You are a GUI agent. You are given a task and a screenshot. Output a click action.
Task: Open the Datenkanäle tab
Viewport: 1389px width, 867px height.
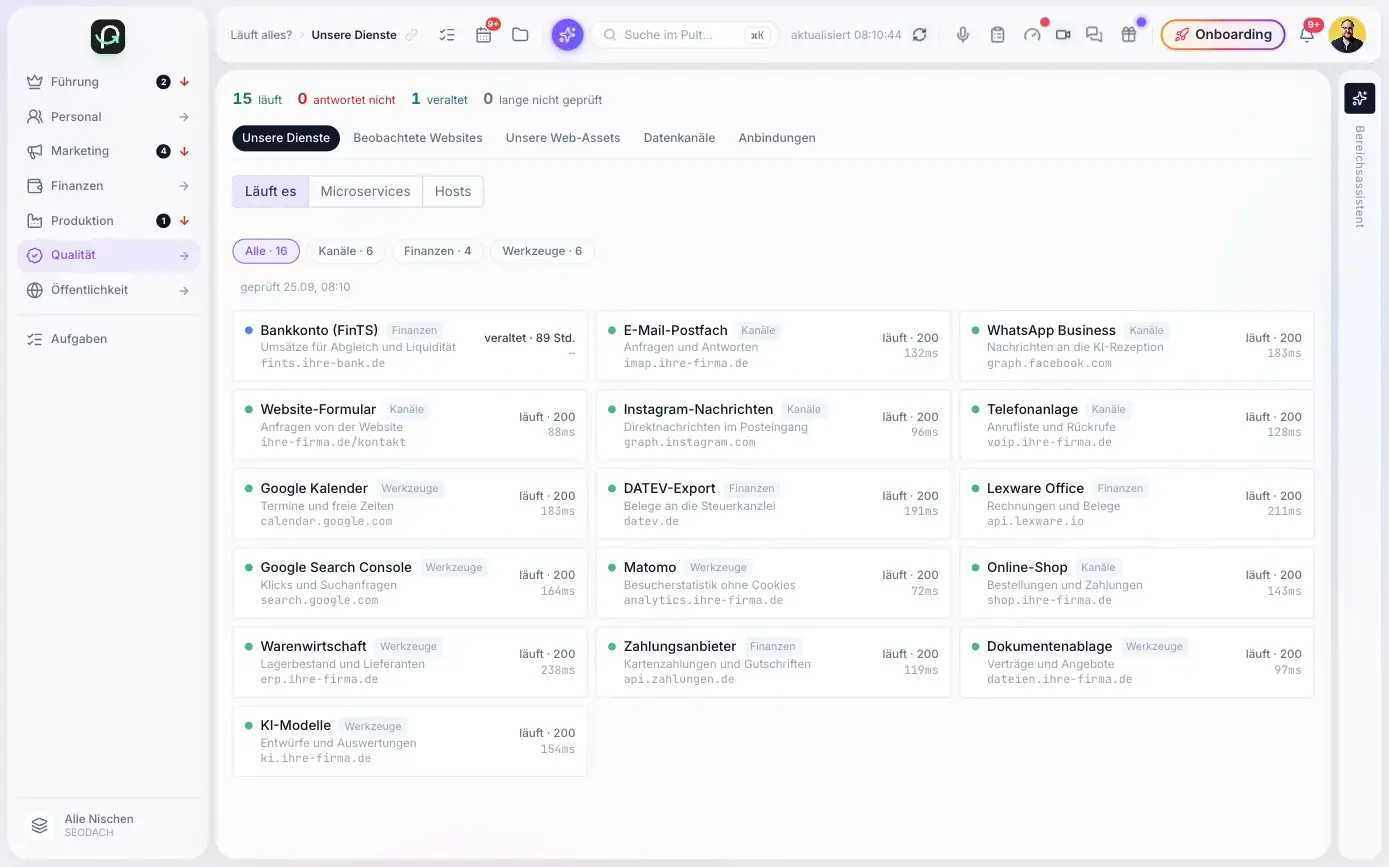[x=679, y=138]
